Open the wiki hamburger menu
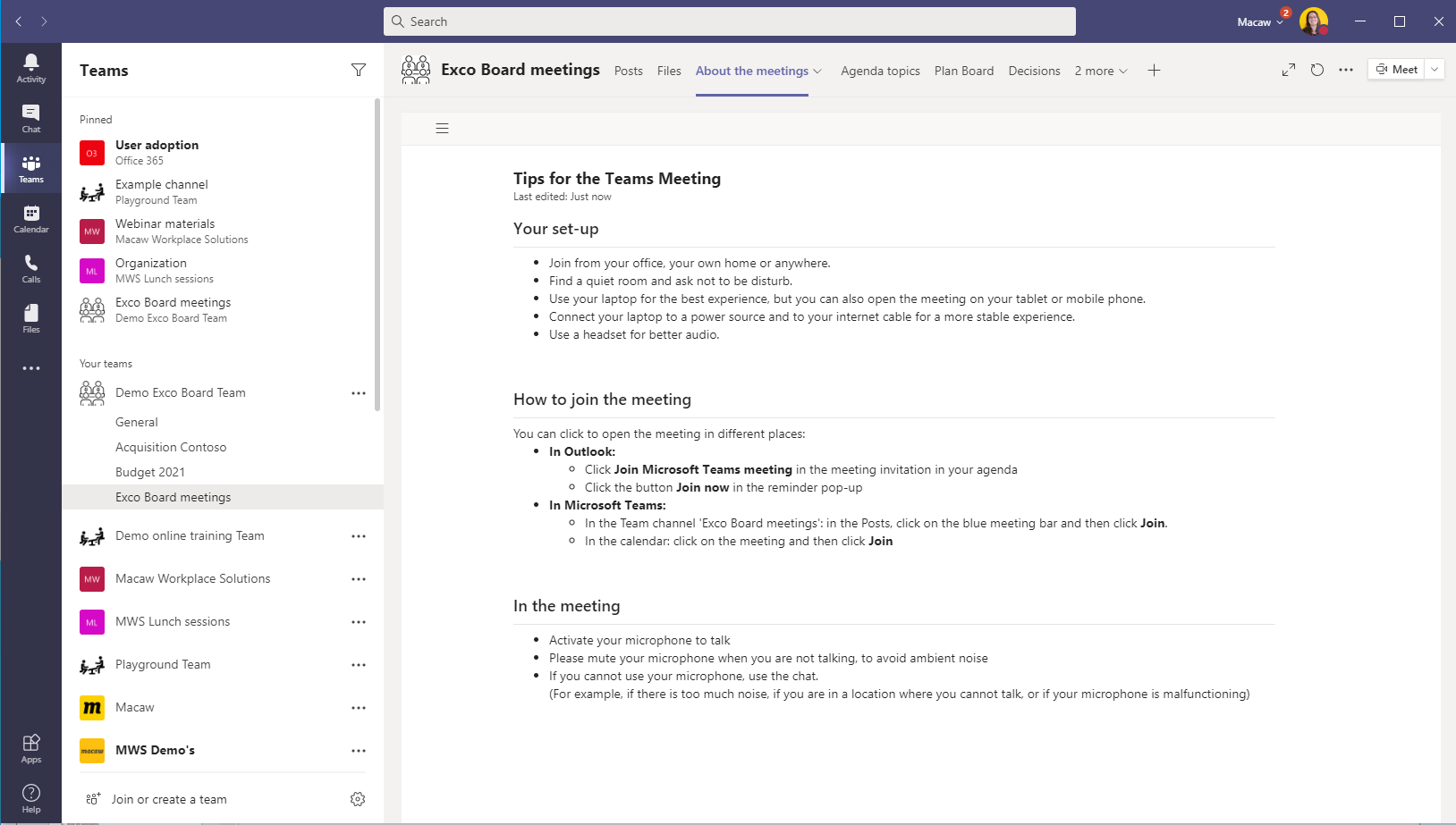The height and width of the screenshot is (825, 1456). (442, 129)
